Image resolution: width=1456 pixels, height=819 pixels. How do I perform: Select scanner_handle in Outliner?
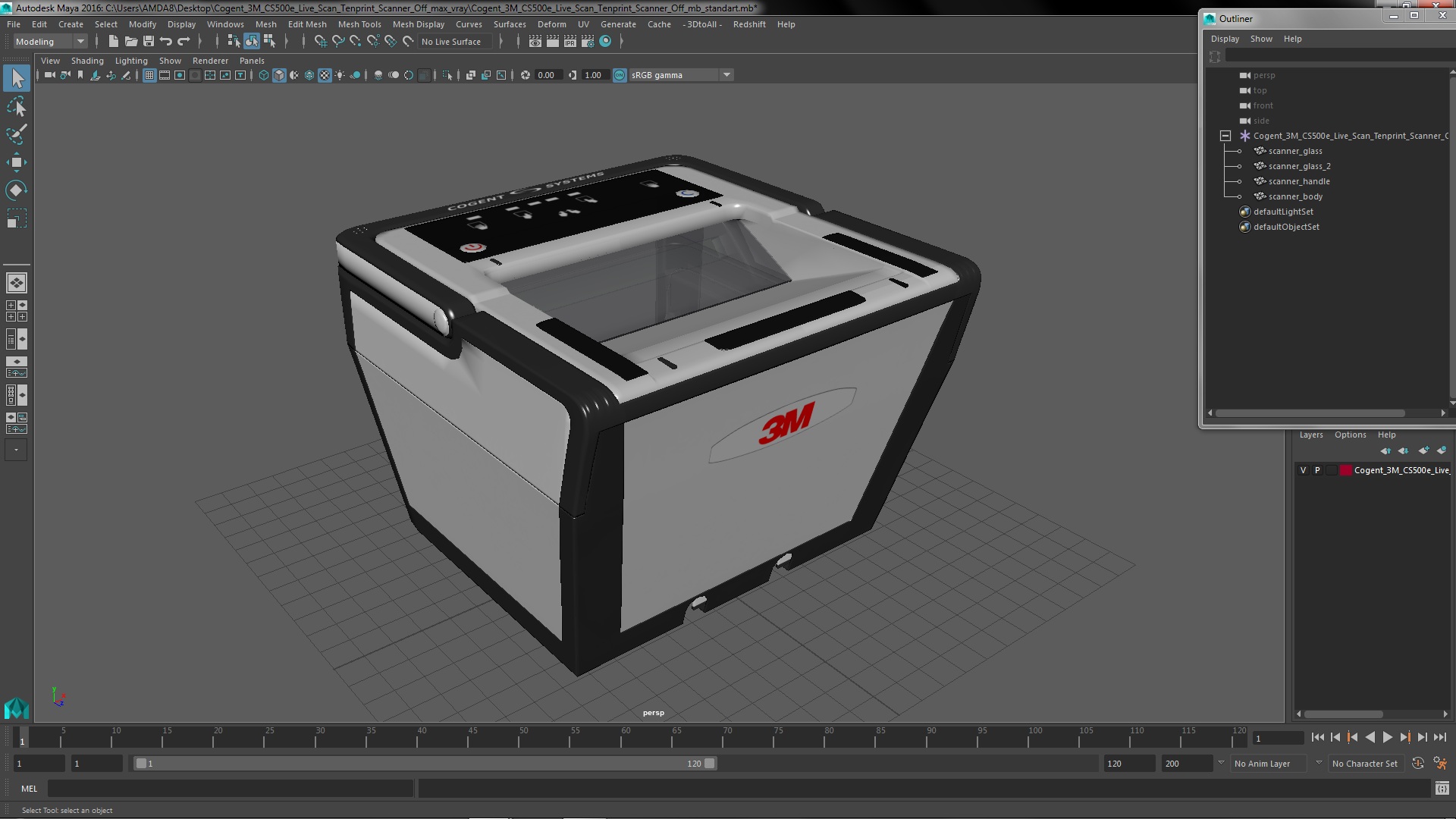point(1298,181)
